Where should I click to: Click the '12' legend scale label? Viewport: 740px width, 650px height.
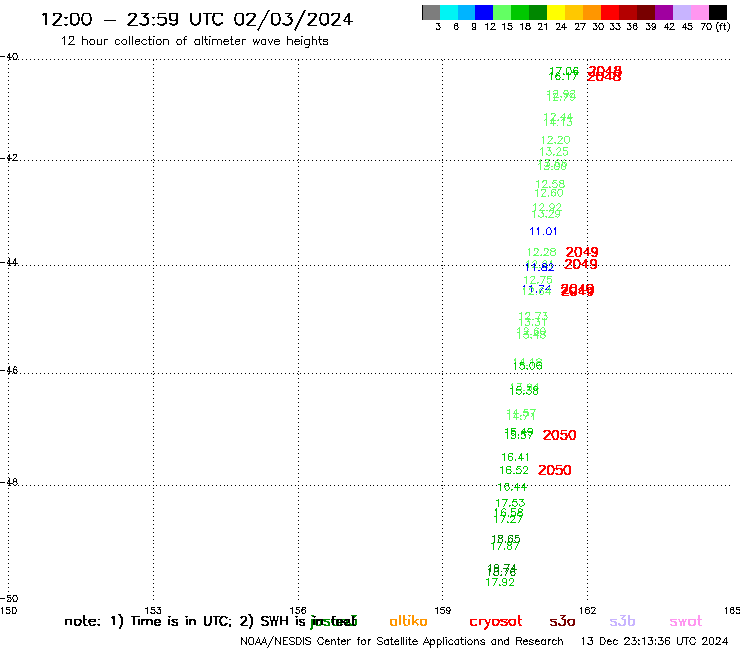pos(490,27)
